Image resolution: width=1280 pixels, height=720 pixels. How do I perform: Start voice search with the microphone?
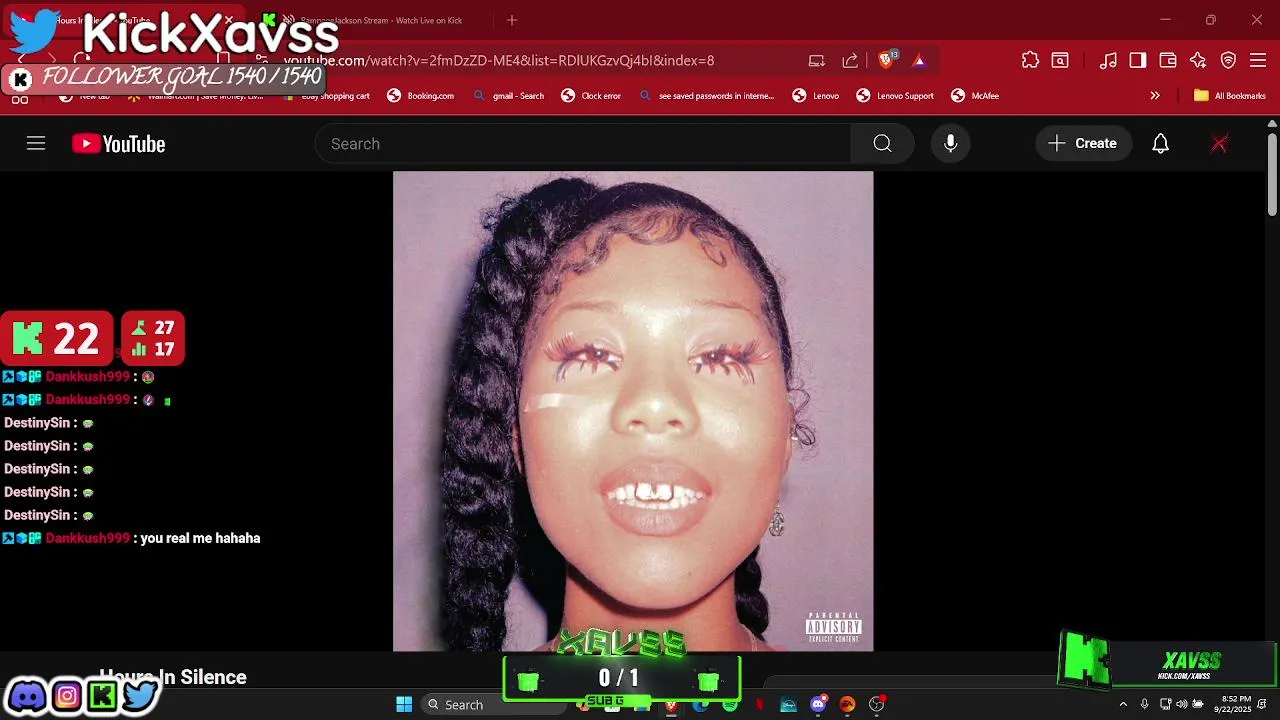coord(951,144)
